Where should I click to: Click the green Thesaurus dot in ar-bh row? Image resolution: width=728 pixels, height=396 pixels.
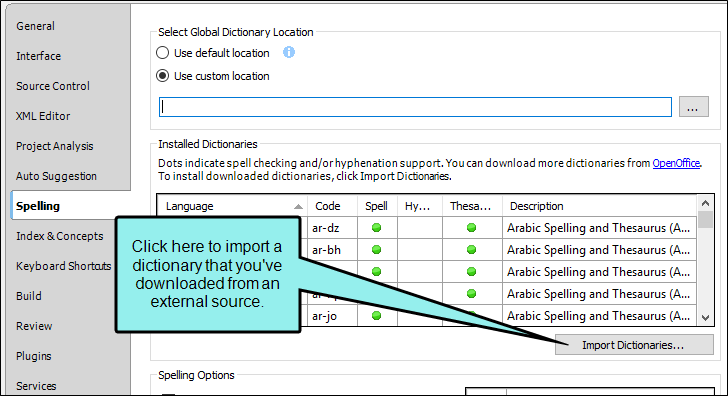pyautogui.click(x=471, y=249)
